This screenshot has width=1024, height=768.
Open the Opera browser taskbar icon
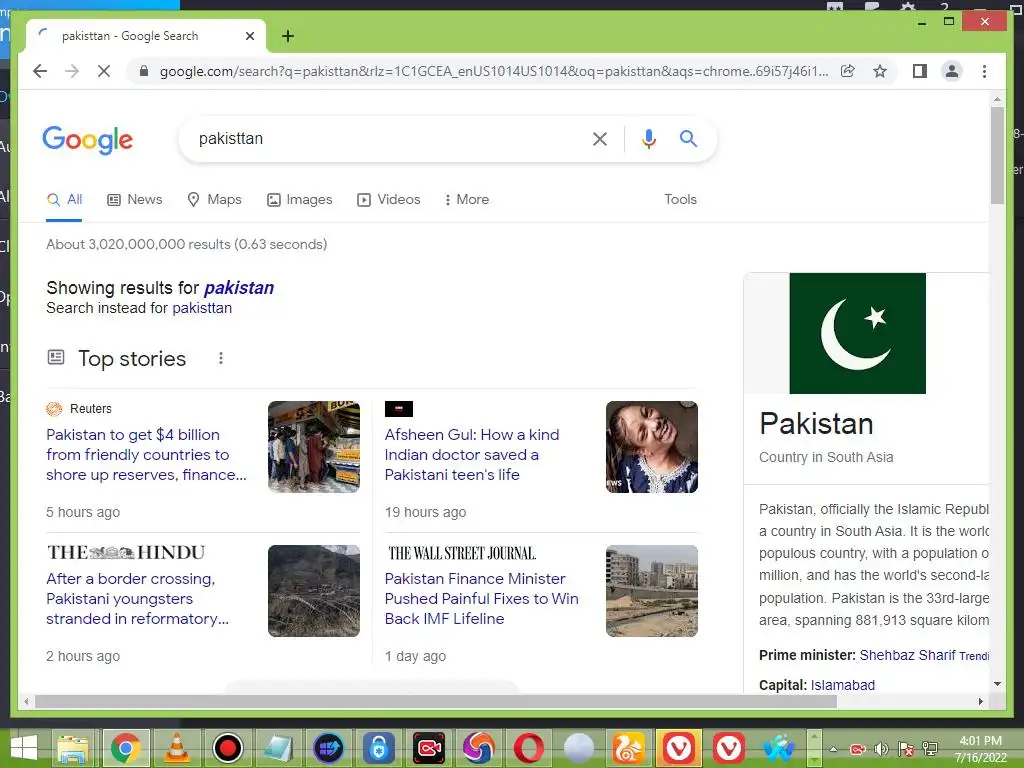click(x=528, y=748)
